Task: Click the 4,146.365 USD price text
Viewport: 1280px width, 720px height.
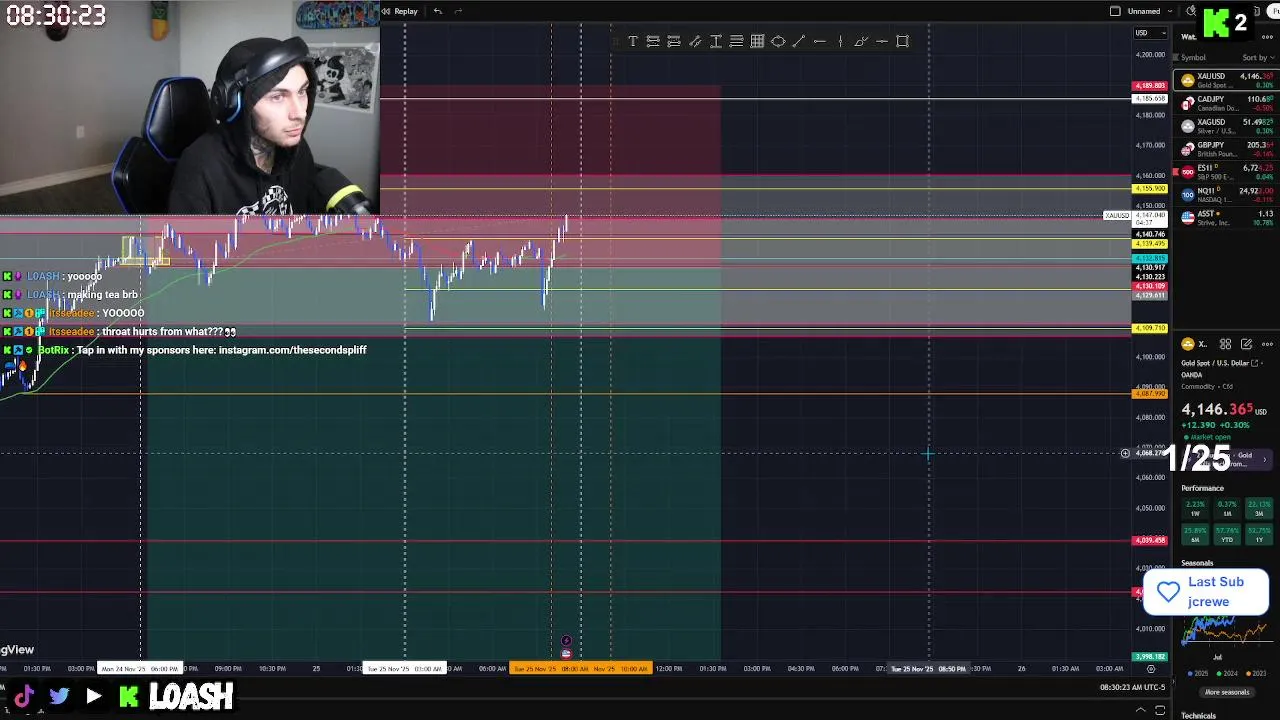Action: [1224, 410]
